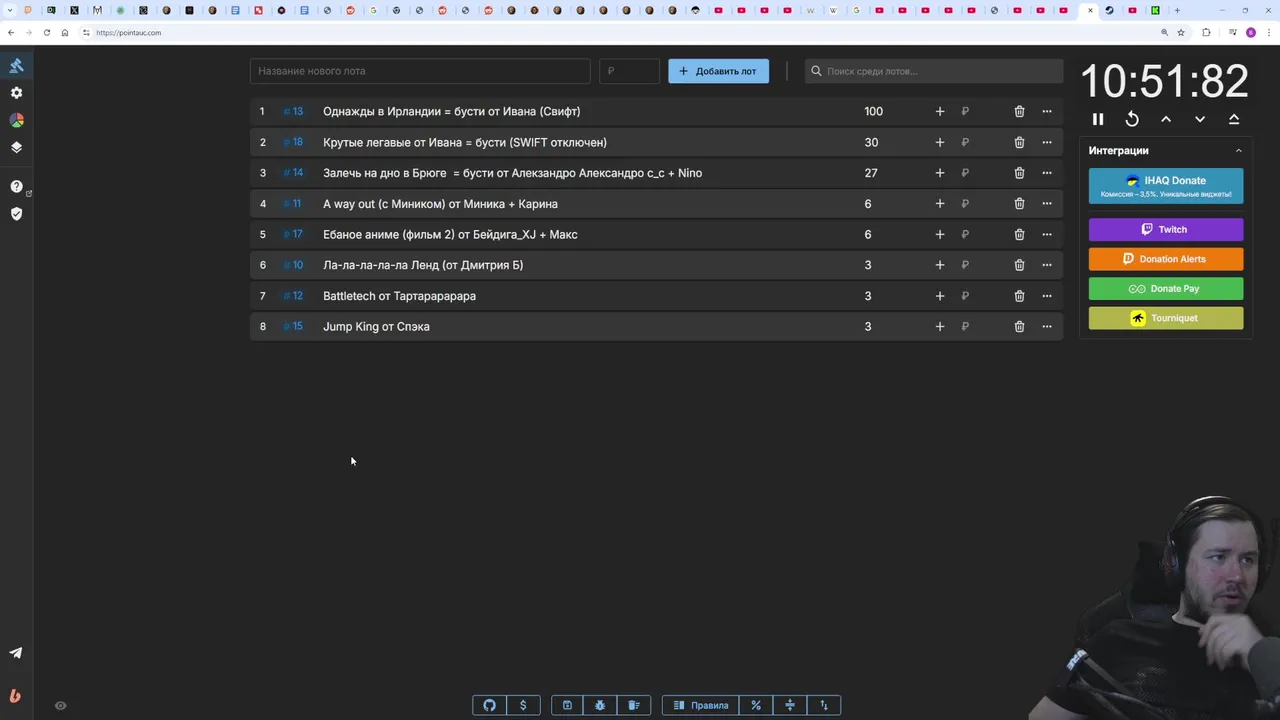Open the colored wheel icon in sidebar
This screenshot has width=1280, height=720.
tap(16, 119)
